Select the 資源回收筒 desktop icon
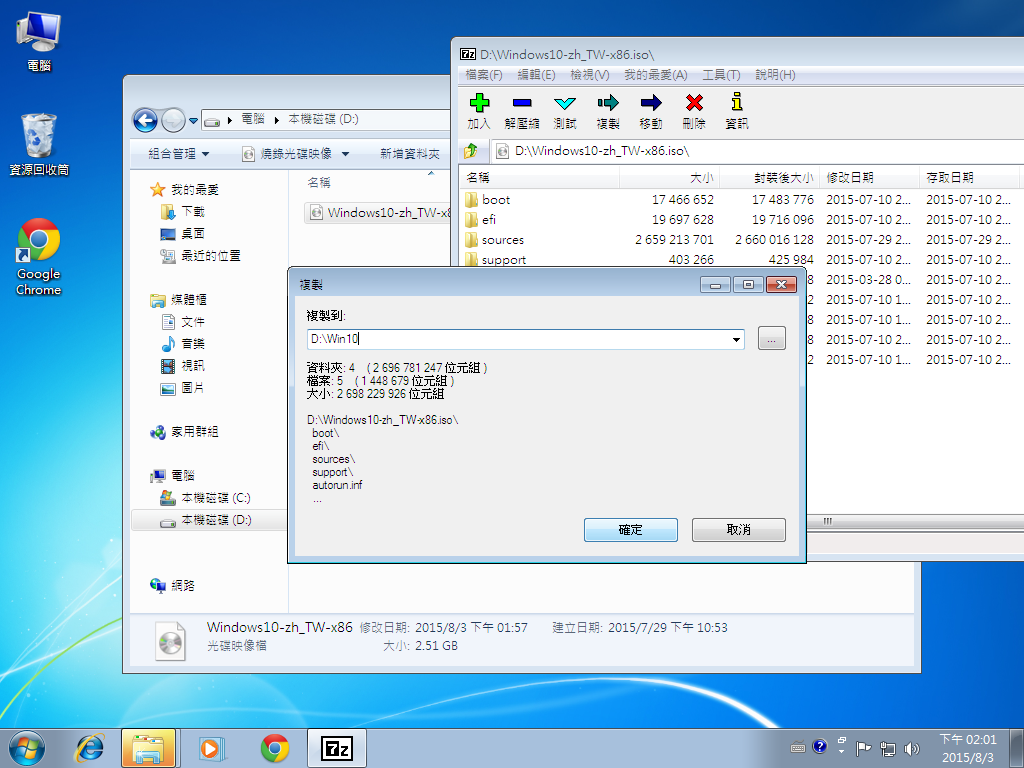The width and height of the screenshot is (1024, 768). pyautogui.click(x=39, y=144)
